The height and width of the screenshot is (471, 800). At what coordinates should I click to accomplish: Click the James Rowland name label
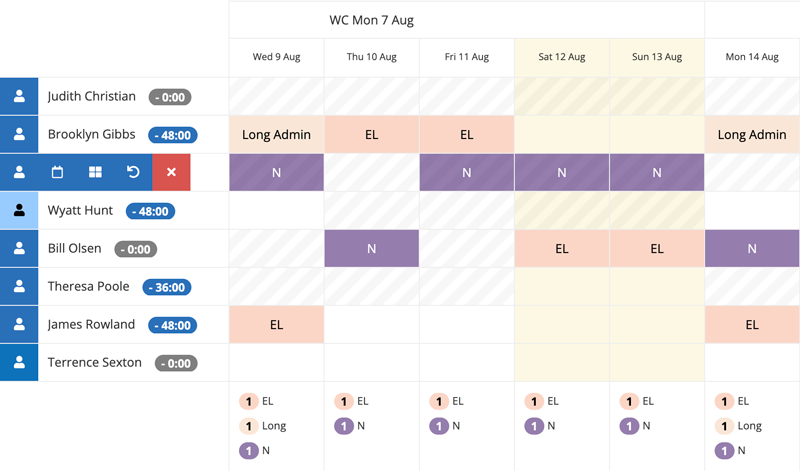pos(91,325)
